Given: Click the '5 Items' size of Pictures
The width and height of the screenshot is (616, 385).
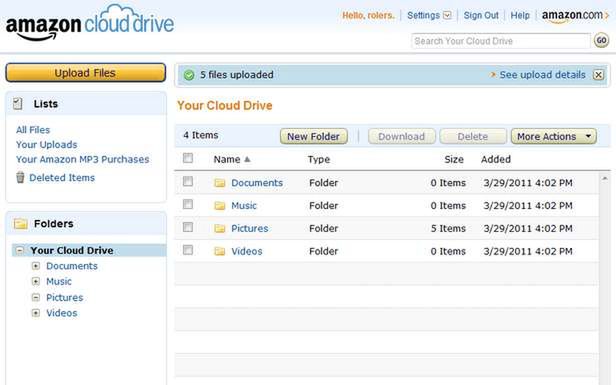Looking at the screenshot, I should click(x=448, y=228).
